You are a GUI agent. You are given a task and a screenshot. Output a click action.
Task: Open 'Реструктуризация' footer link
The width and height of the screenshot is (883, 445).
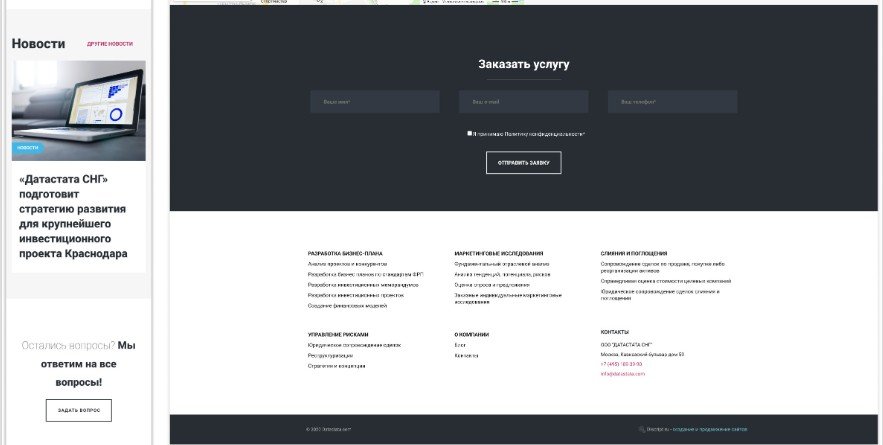(x=330, y=355)
